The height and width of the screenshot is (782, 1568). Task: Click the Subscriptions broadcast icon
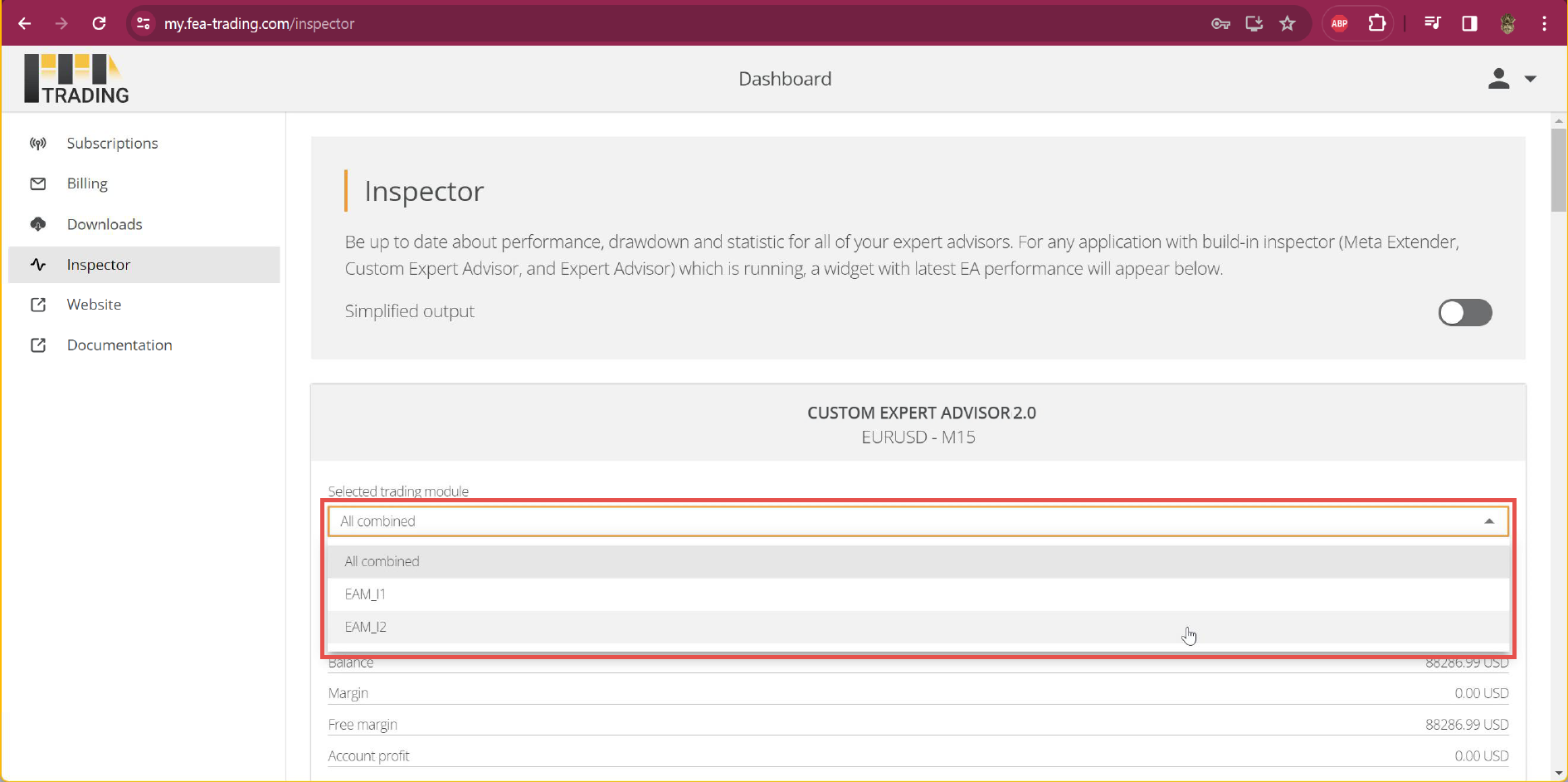coord(38,144)
